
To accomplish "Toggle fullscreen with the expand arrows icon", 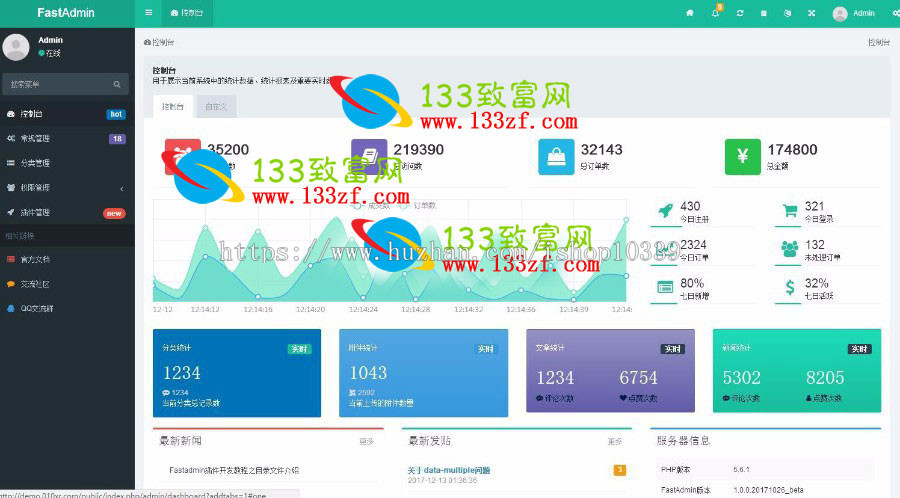I will pyautogui.click(x=812, y=13).
